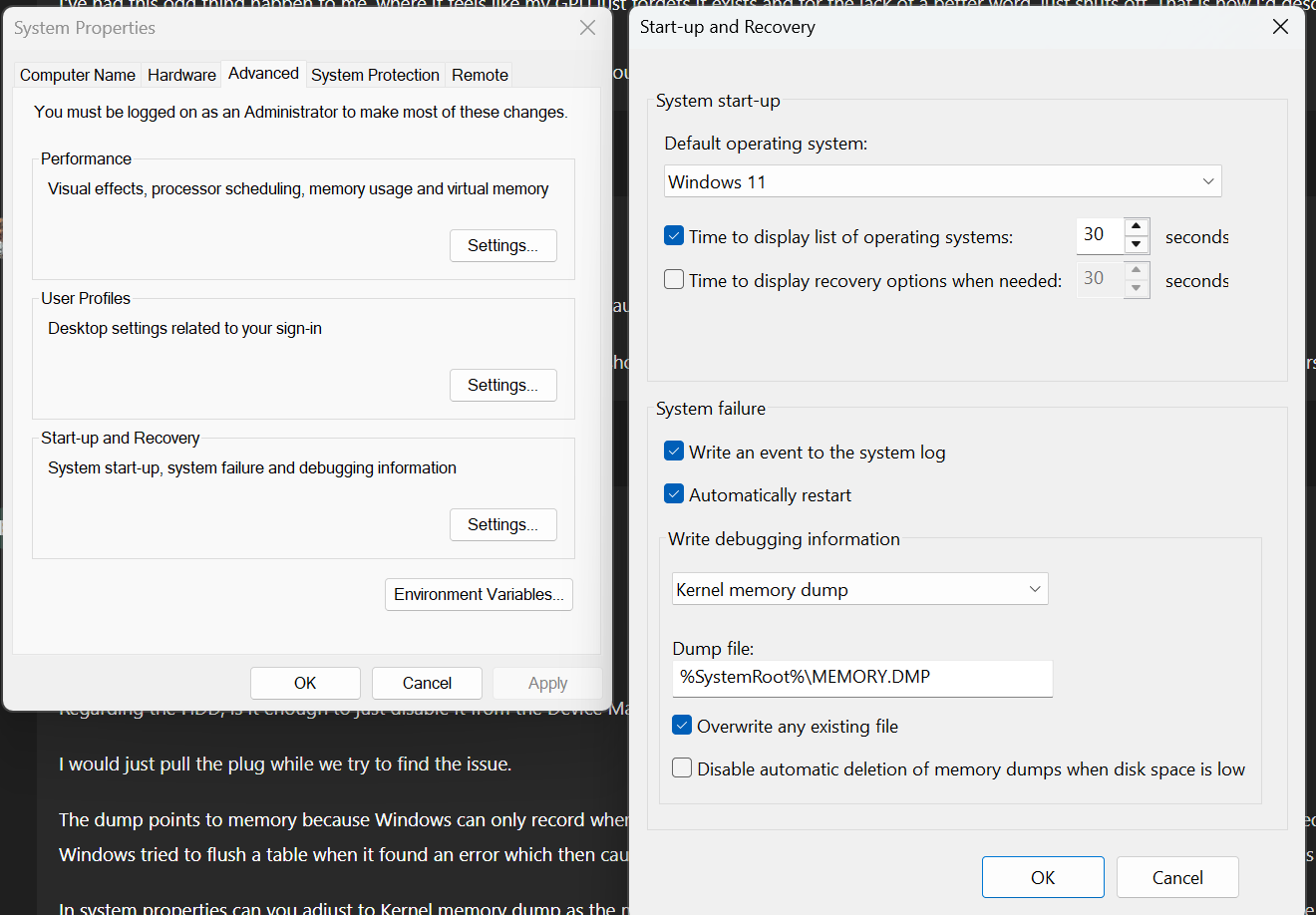
Task: Open the Default operating system dropdown
Action: 942,181
